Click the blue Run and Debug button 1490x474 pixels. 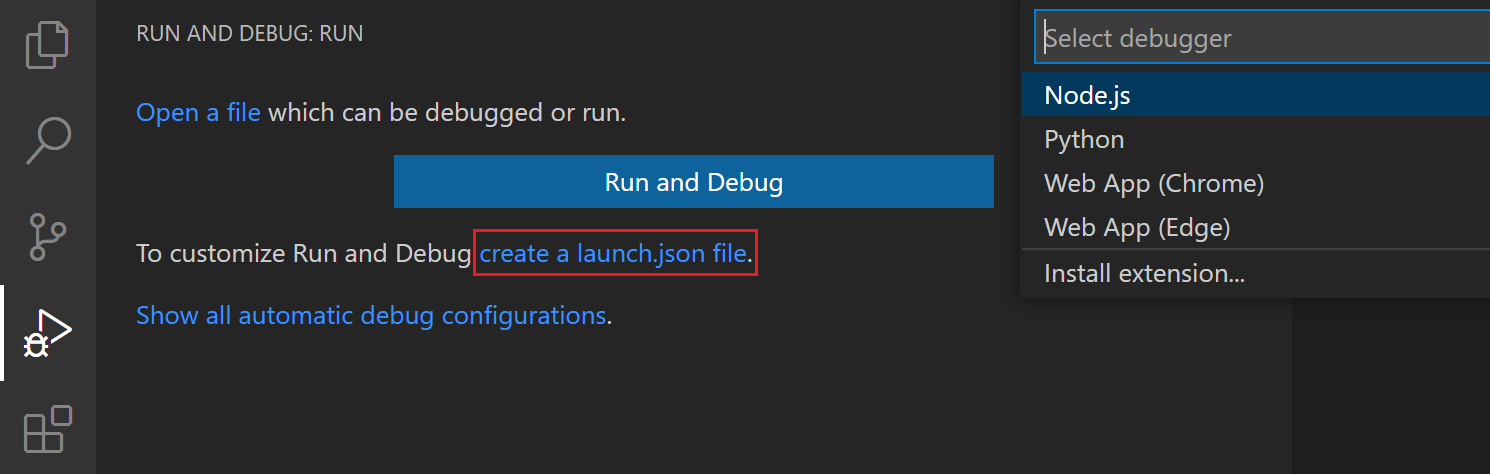[x=693, y=182]
